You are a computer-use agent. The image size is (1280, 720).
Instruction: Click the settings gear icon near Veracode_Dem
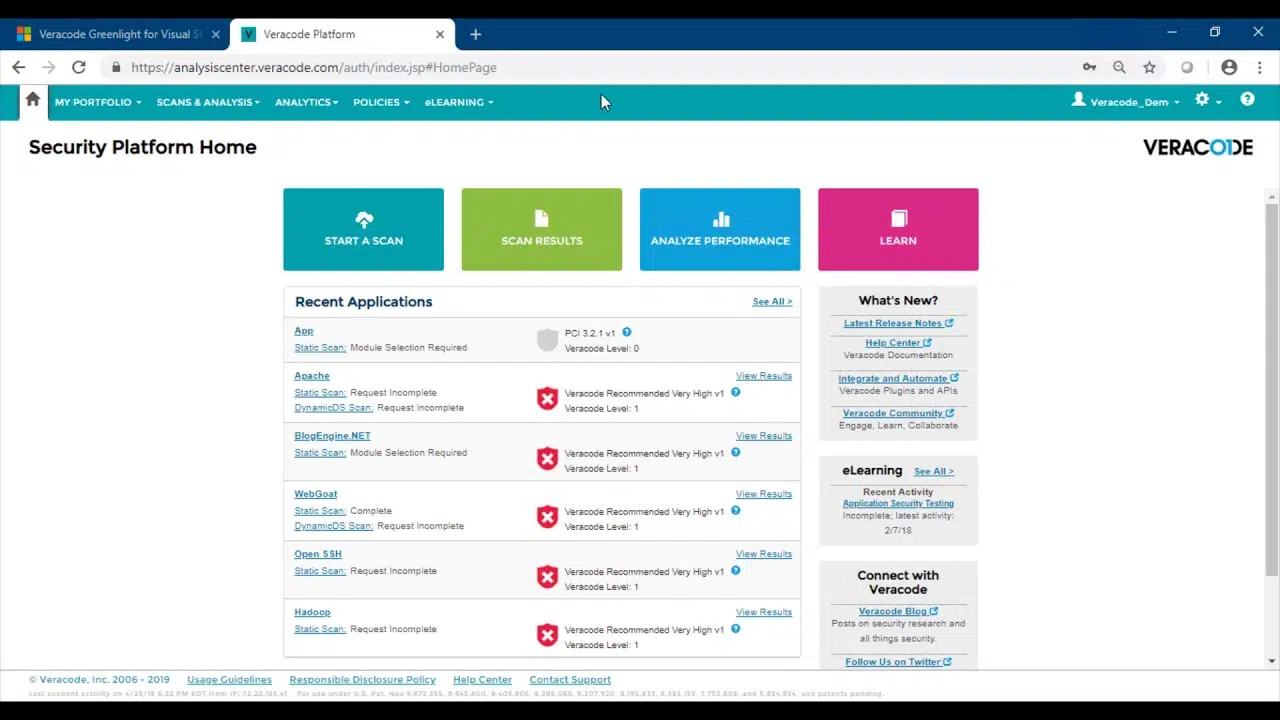pos(1202,101)
